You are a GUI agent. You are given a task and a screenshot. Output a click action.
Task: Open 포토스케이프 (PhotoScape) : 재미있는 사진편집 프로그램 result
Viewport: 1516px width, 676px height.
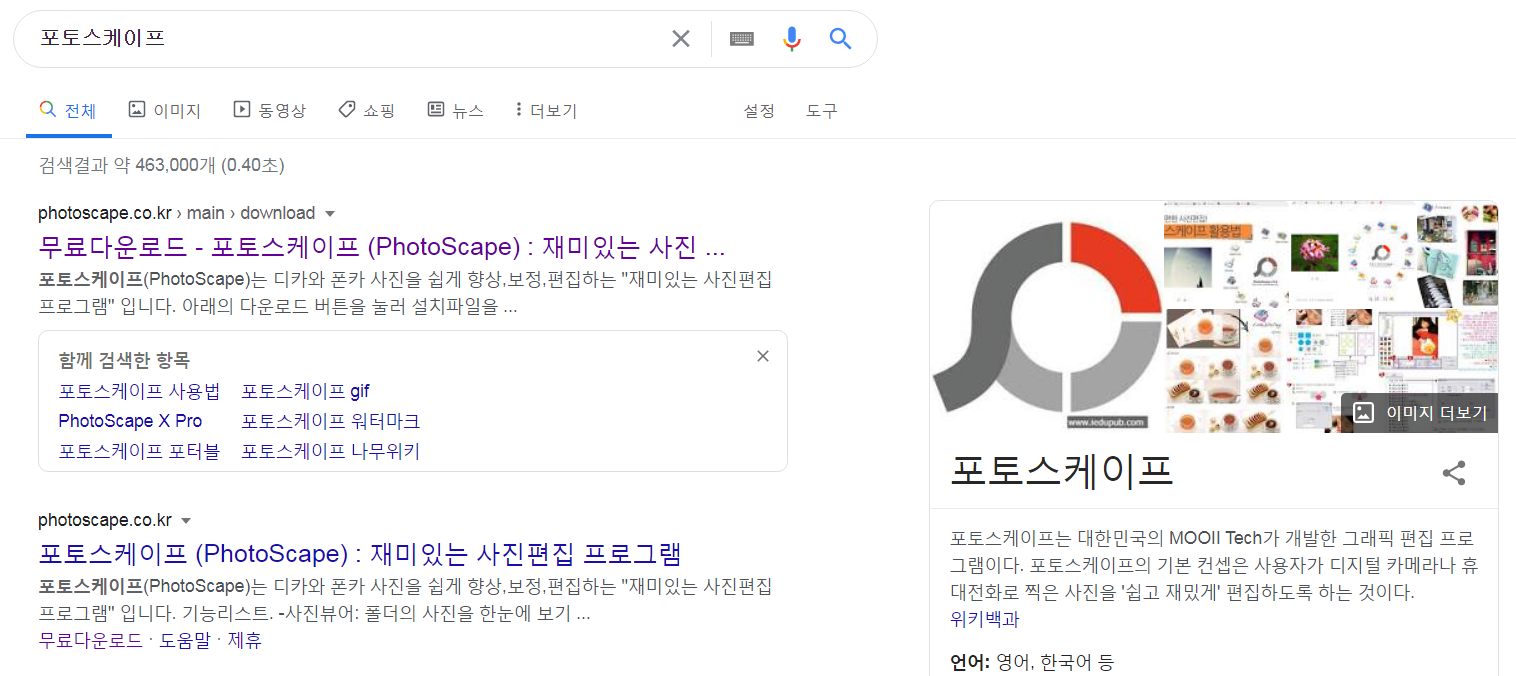(x=360, y=553)
